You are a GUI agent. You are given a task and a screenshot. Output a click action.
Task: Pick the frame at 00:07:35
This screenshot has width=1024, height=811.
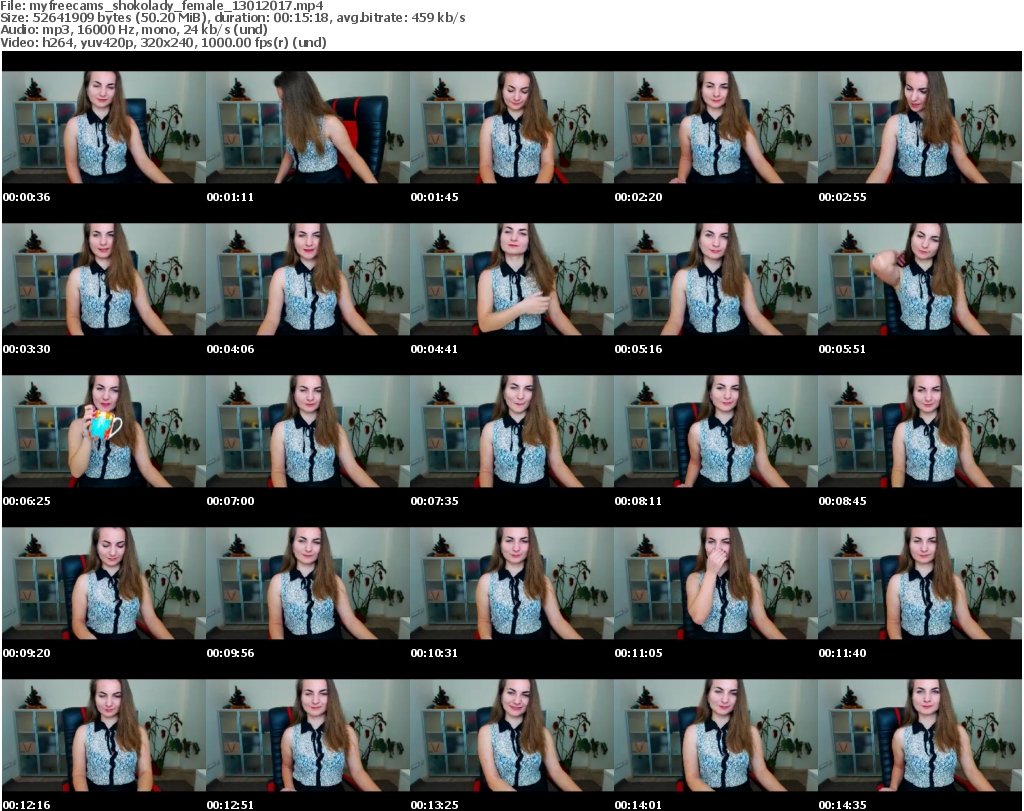click(x=512, y=432)
